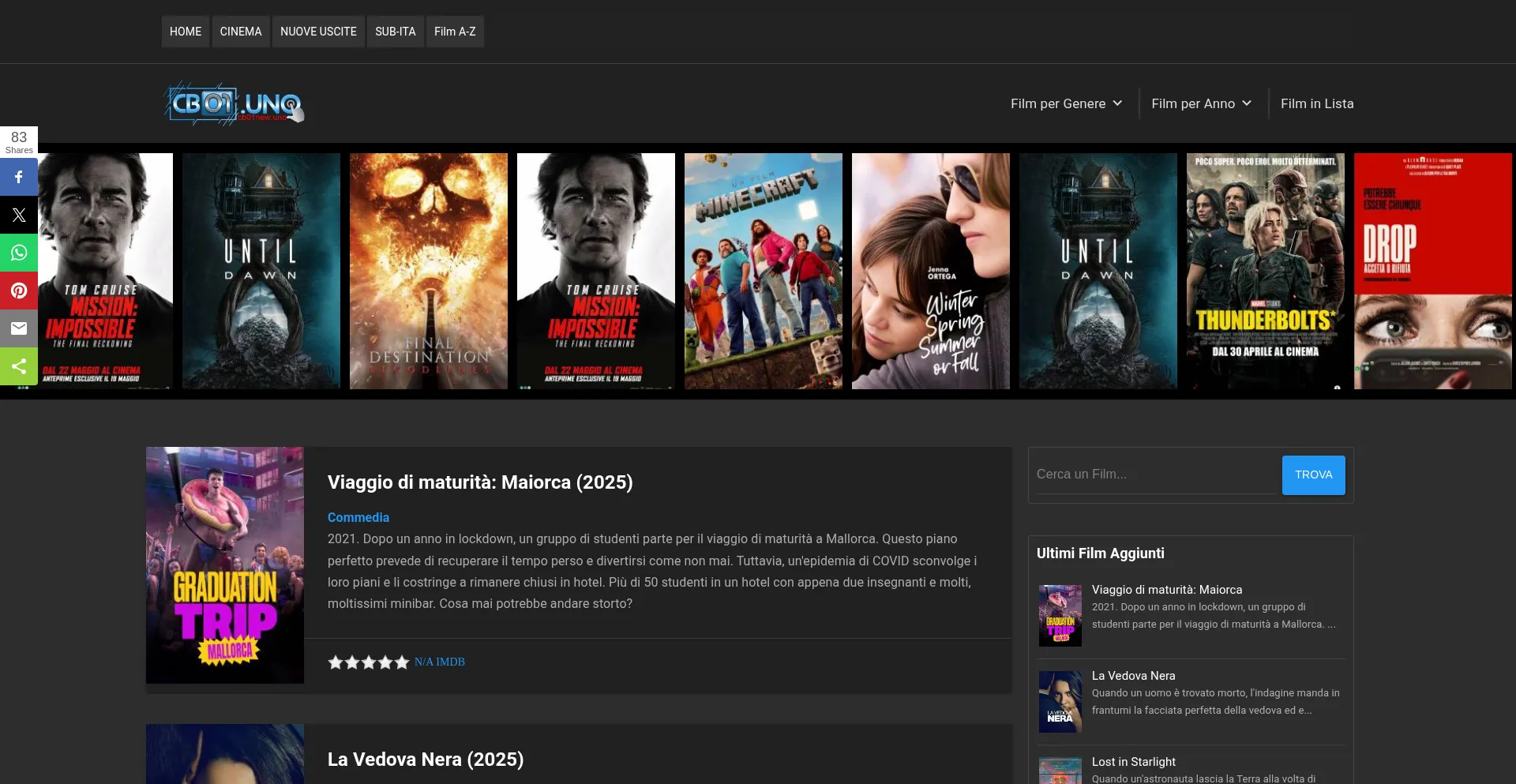Open the Until Dawn poster beside Final Destination
The height and width of the screenshot is (784, 1516).
pos(261,271)
